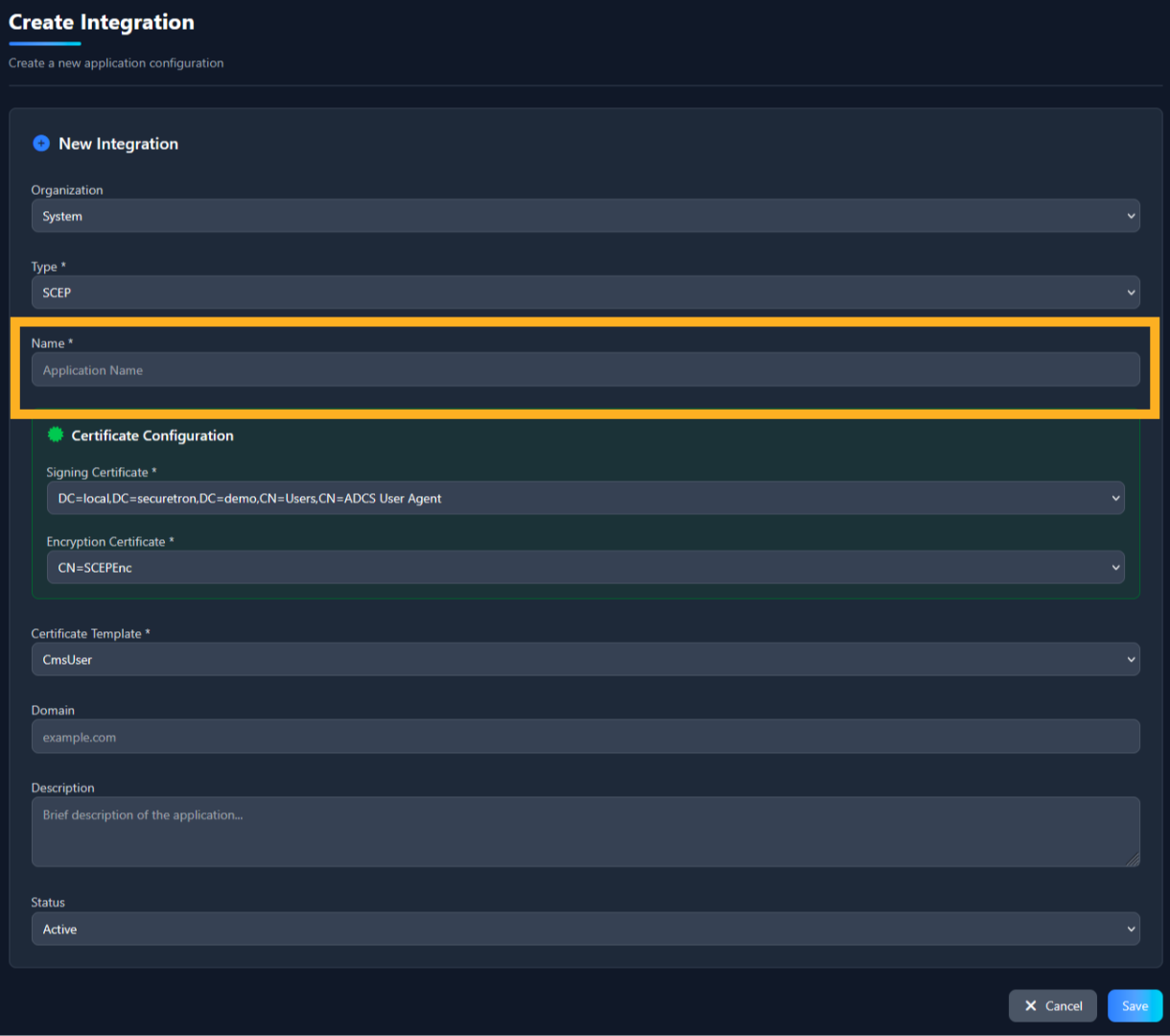Screen dimensions: 1170x1036
Task: Open the Organization dropdown showing System
Action: click(585, 216)
